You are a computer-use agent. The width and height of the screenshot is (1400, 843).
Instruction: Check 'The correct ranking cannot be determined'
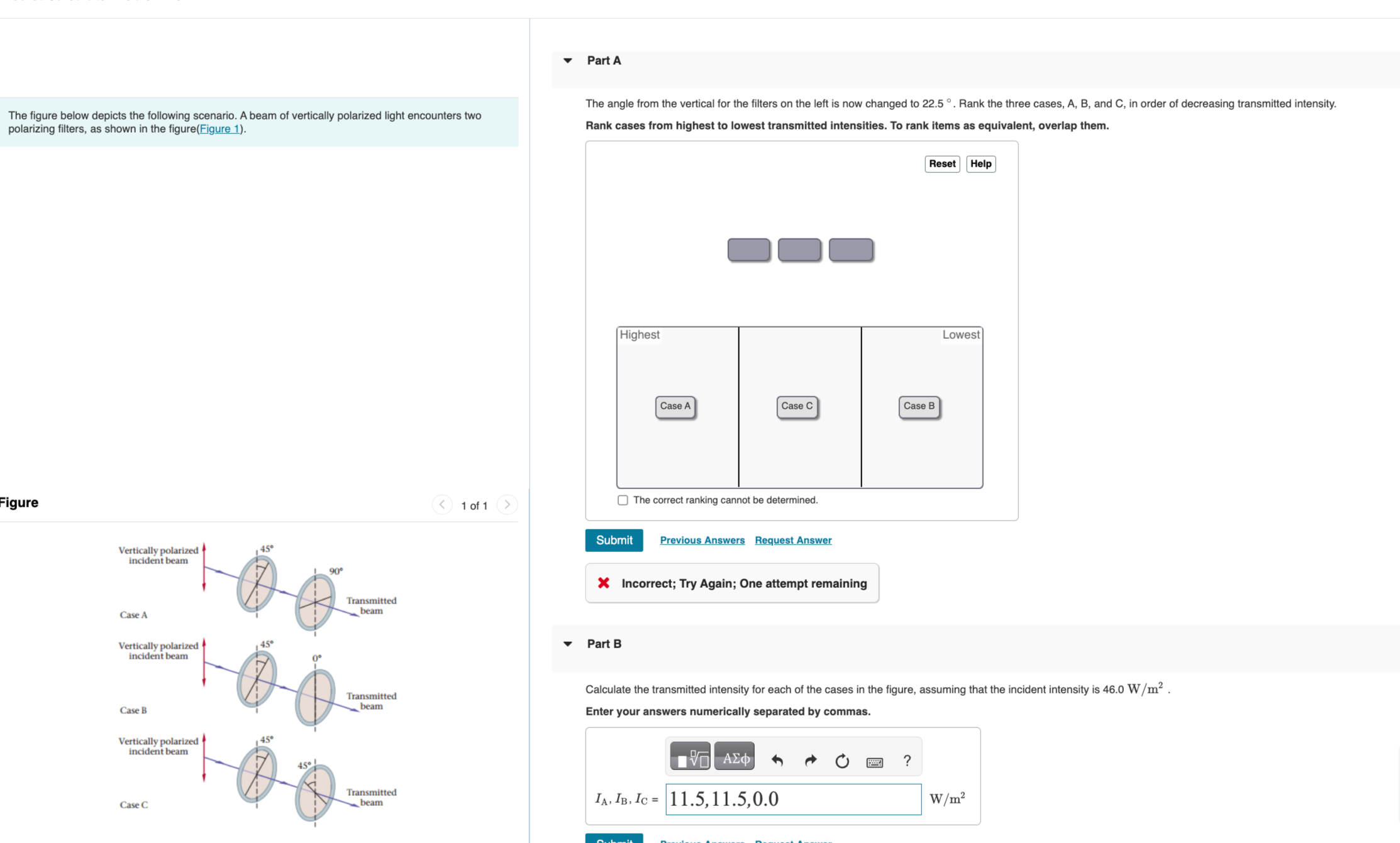623,500
